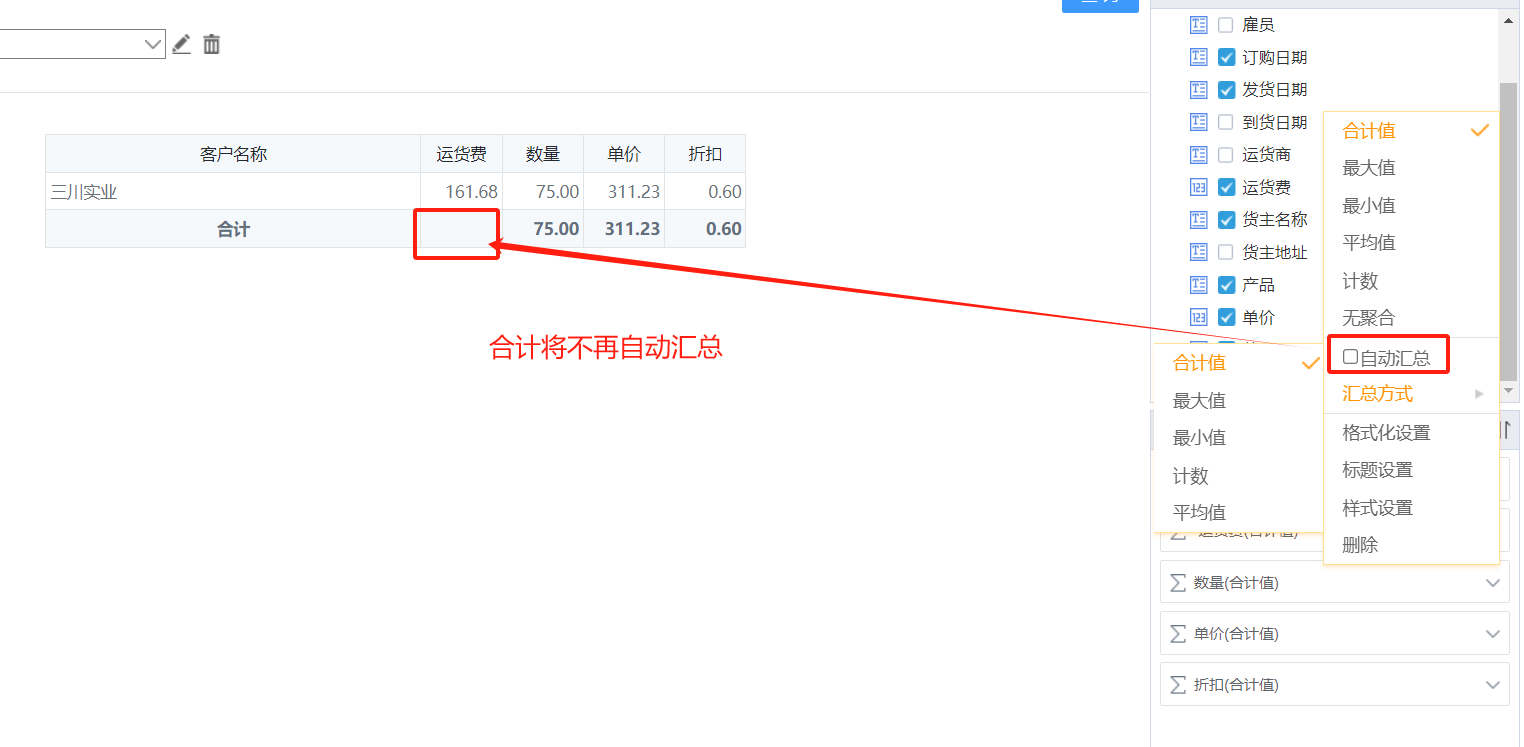Click the trash delete icon

pos(212,44)
